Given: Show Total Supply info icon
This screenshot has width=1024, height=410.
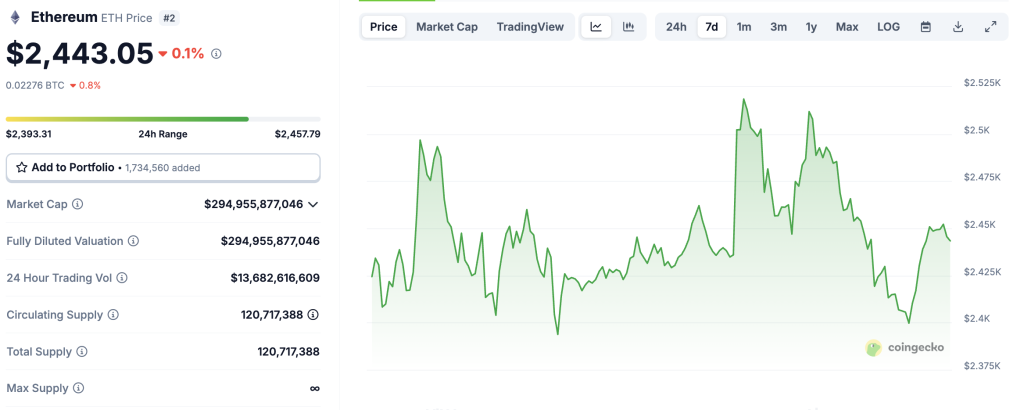Looking at the screenshot, I should point(82,352).
